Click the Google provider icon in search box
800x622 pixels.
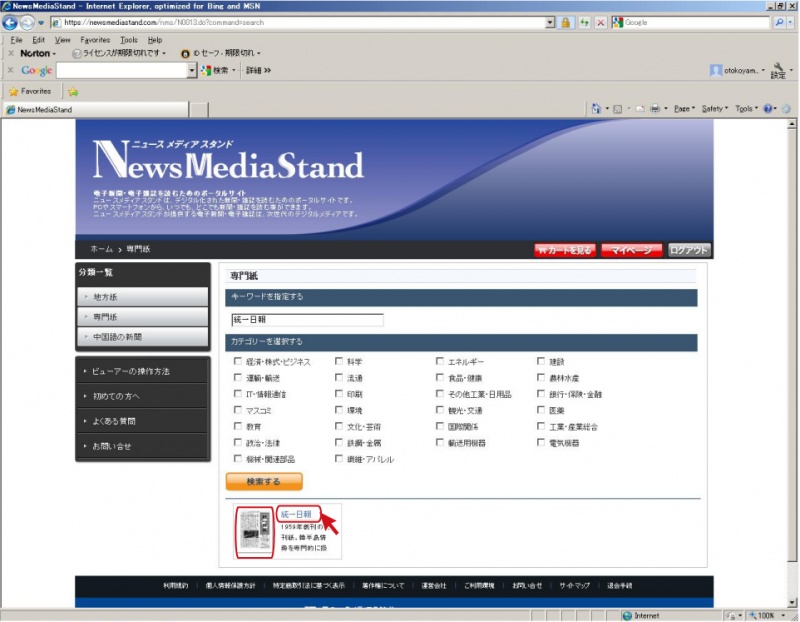tap(617, 22)
